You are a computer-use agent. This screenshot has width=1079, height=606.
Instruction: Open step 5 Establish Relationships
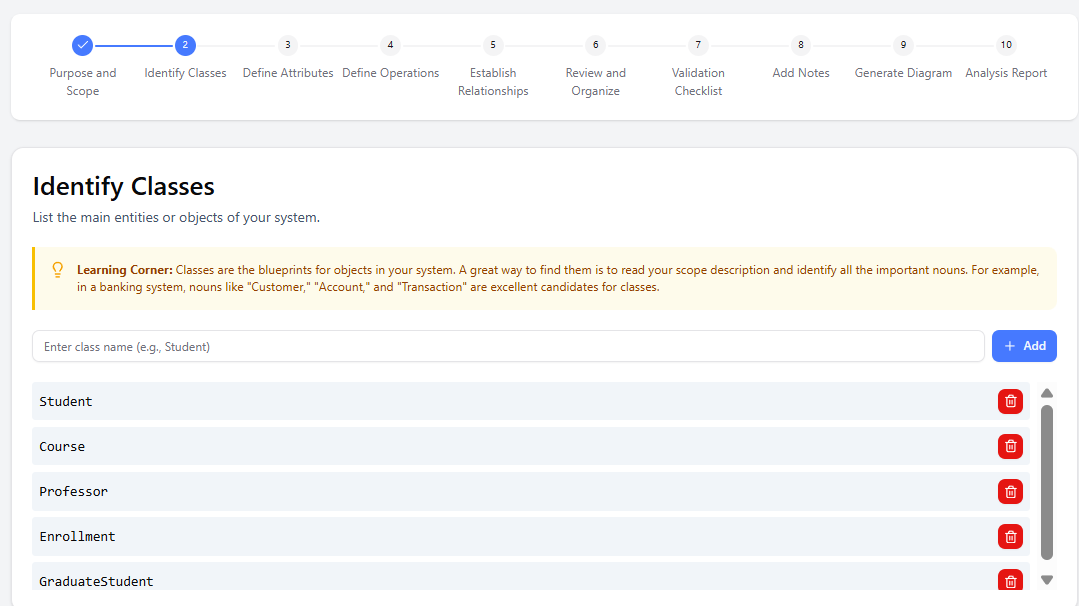pyautogui.click(x=493, y=45)
